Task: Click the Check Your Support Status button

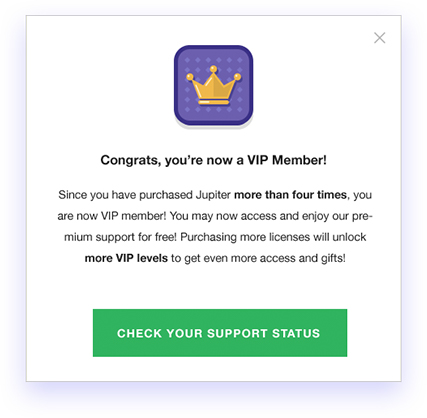Action: tap(220, 333)
